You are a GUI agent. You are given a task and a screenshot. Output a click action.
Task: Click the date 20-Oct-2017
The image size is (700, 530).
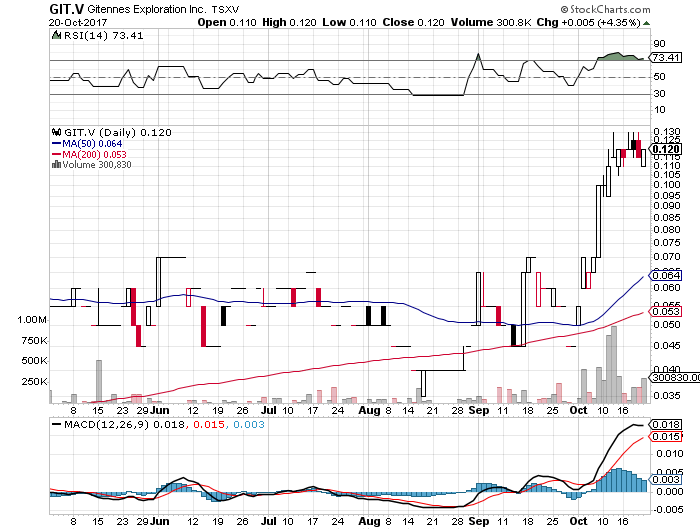coord(78,22)
